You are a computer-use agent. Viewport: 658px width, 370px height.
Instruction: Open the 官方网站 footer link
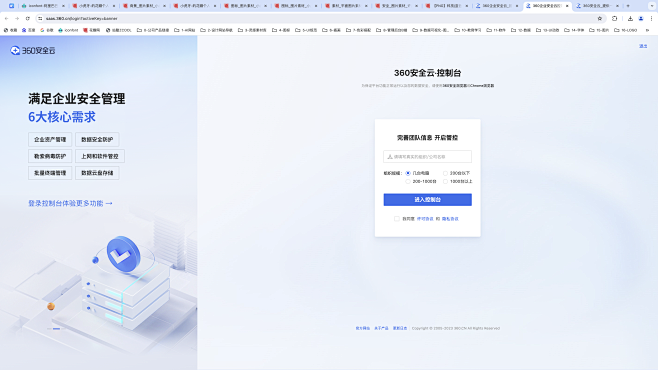pyautogui.click(x=363, y=328)
